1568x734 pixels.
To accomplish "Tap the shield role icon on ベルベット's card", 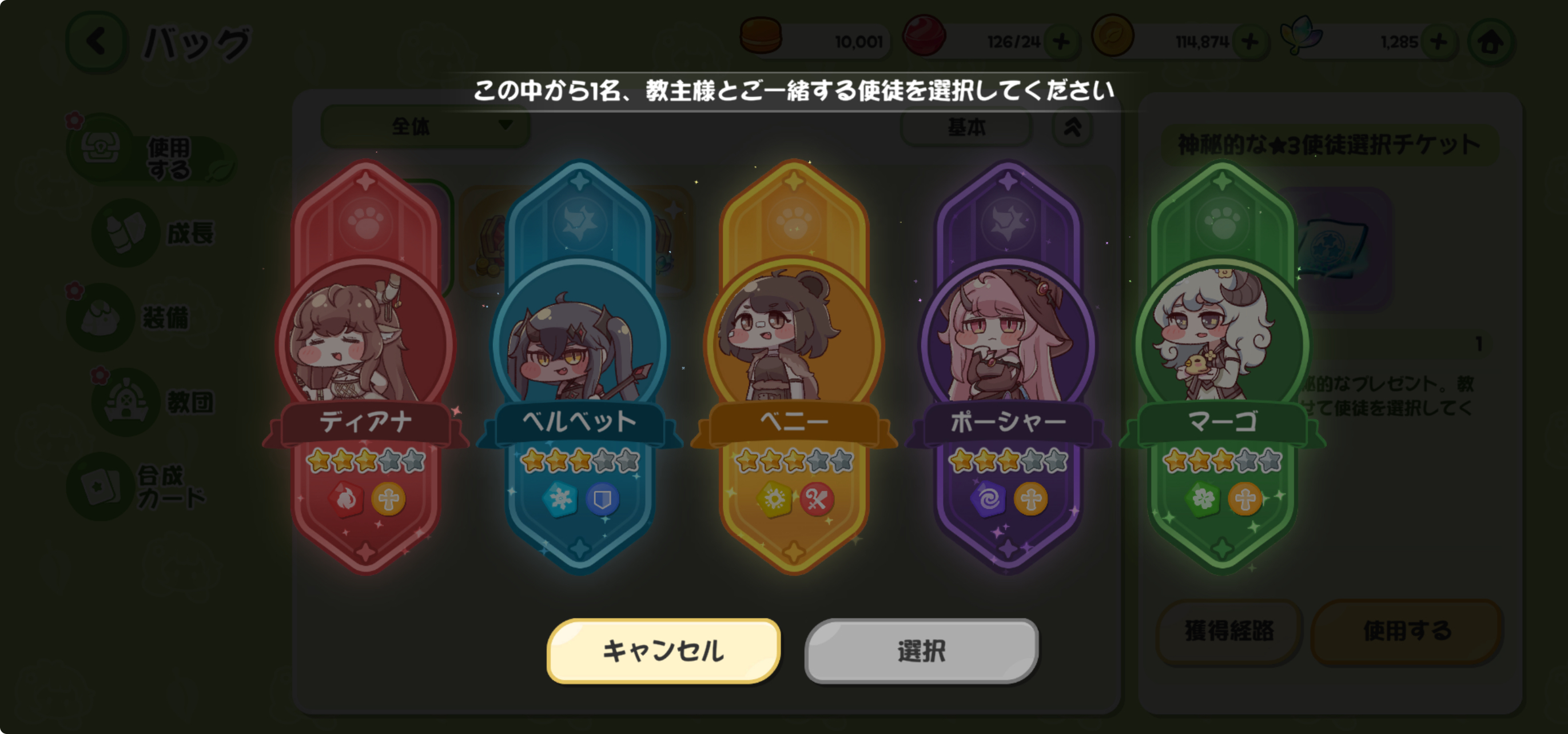I will point(602,500).
